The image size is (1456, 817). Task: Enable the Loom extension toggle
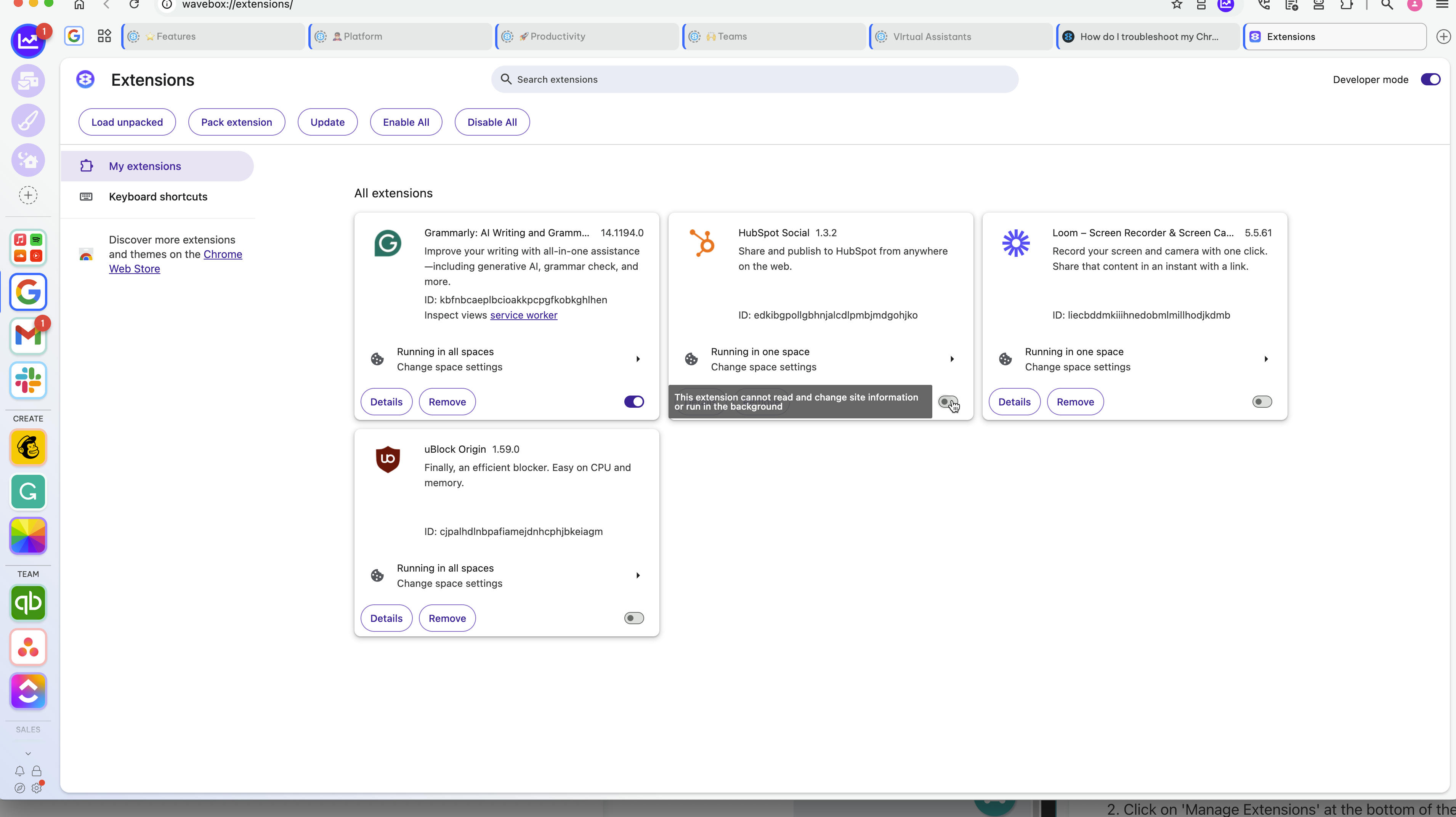click(x=1262, y=402)
